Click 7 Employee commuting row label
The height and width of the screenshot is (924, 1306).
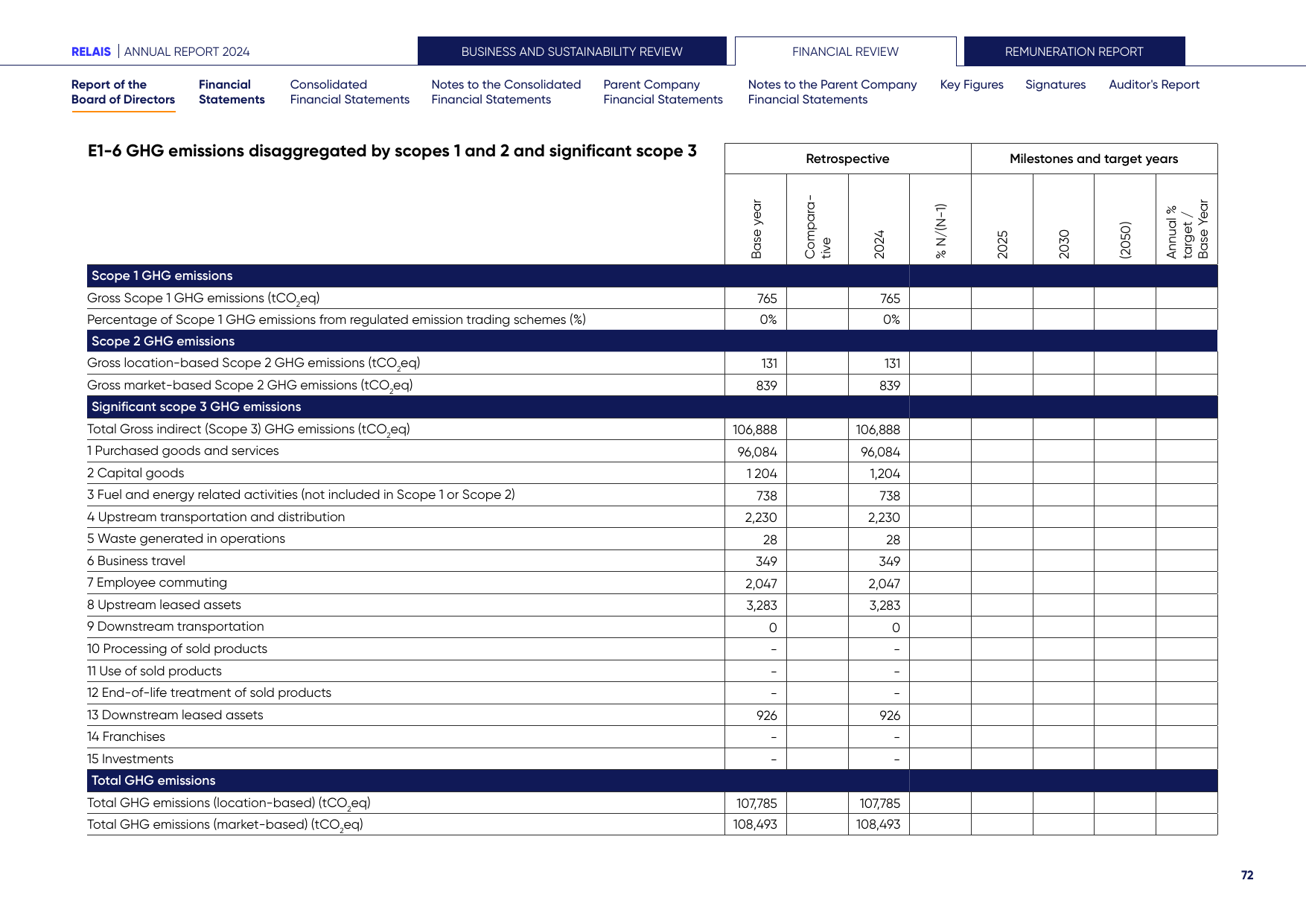157,583
